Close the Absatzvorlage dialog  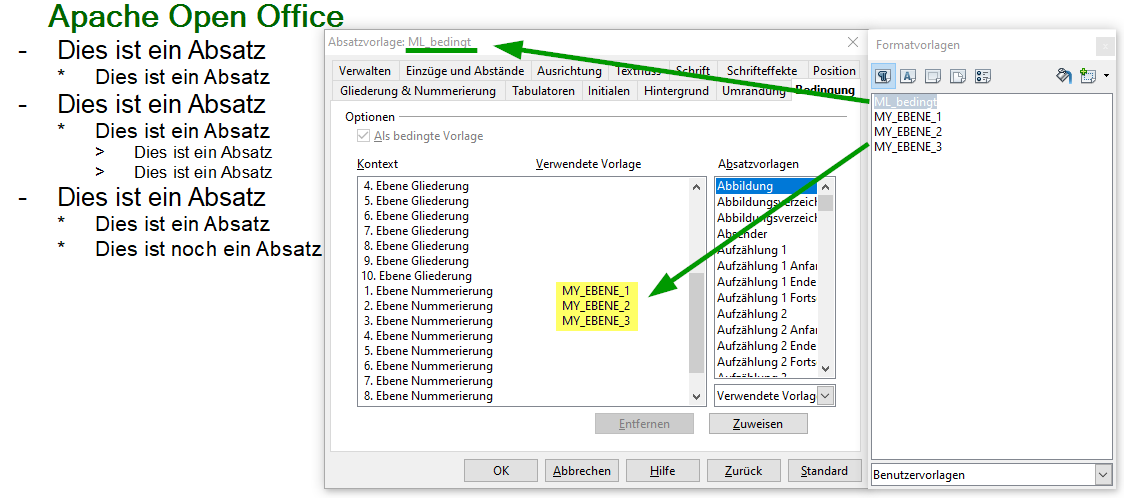coord(853,42)
